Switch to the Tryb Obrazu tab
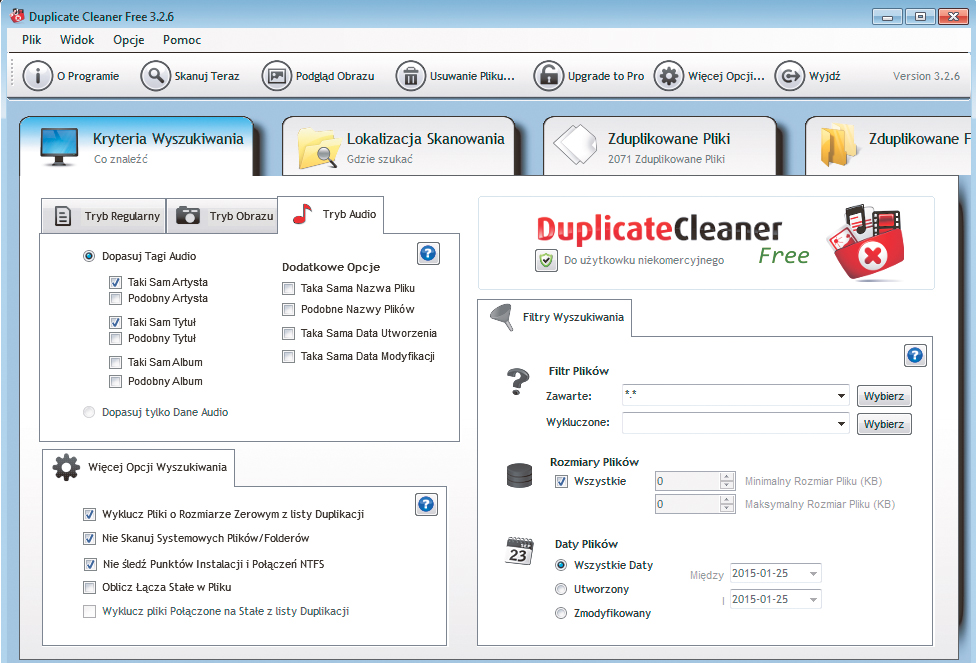The image size is (976, 663). pyautogui.click(x=223, y=216)
